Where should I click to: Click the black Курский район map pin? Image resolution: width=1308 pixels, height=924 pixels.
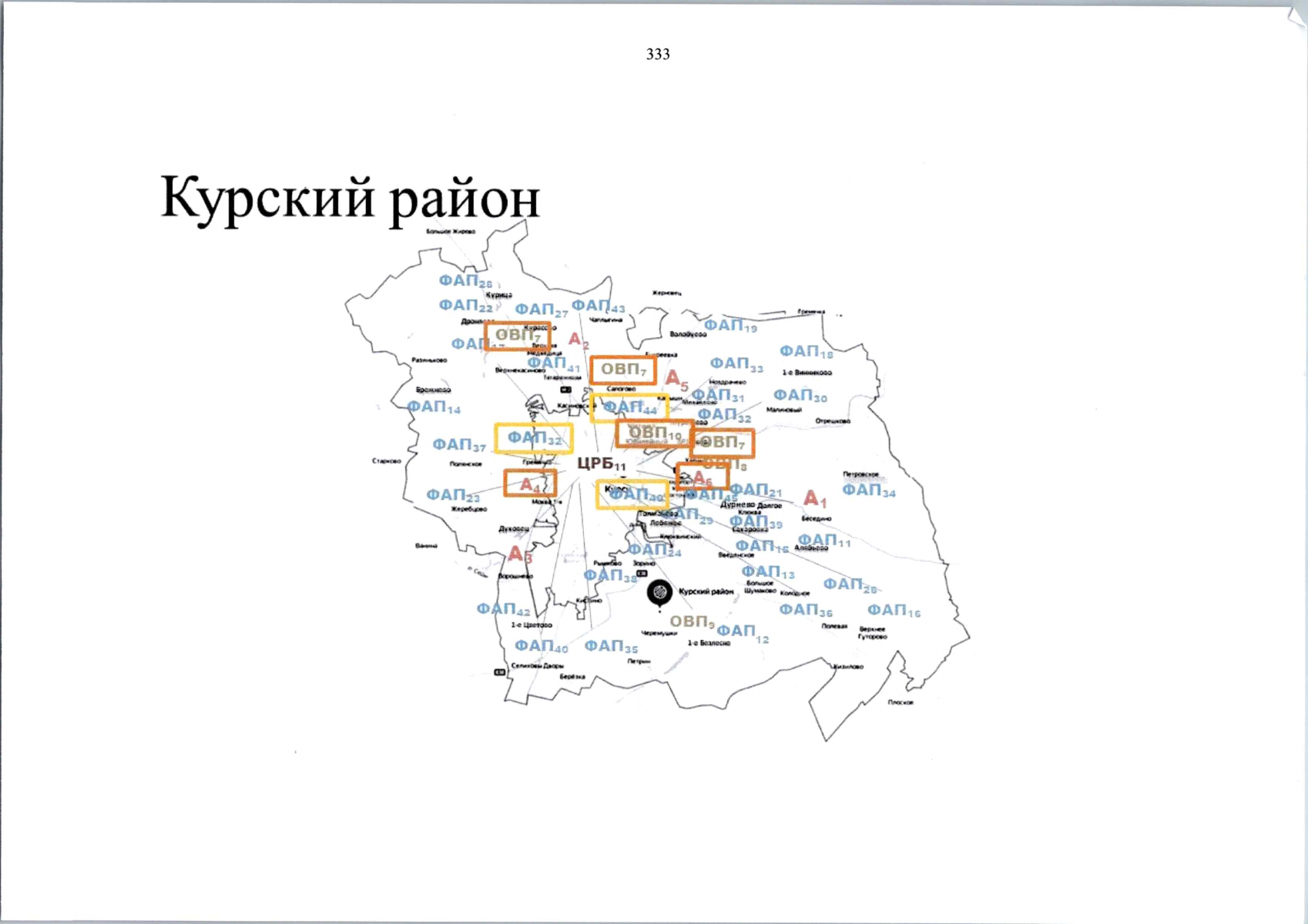click(659, 593)
